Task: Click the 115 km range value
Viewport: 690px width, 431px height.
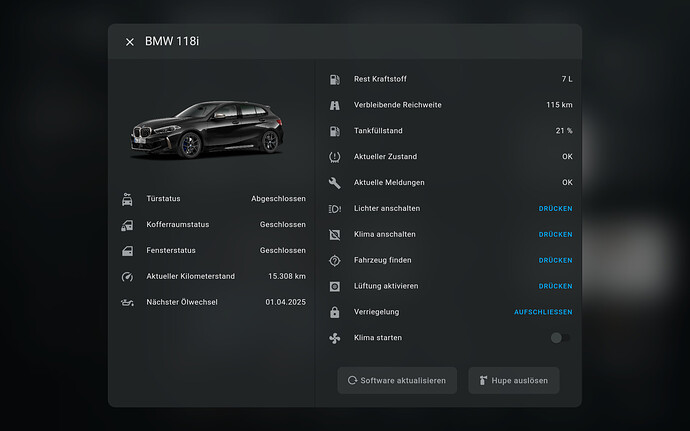Action: point(559,105)
